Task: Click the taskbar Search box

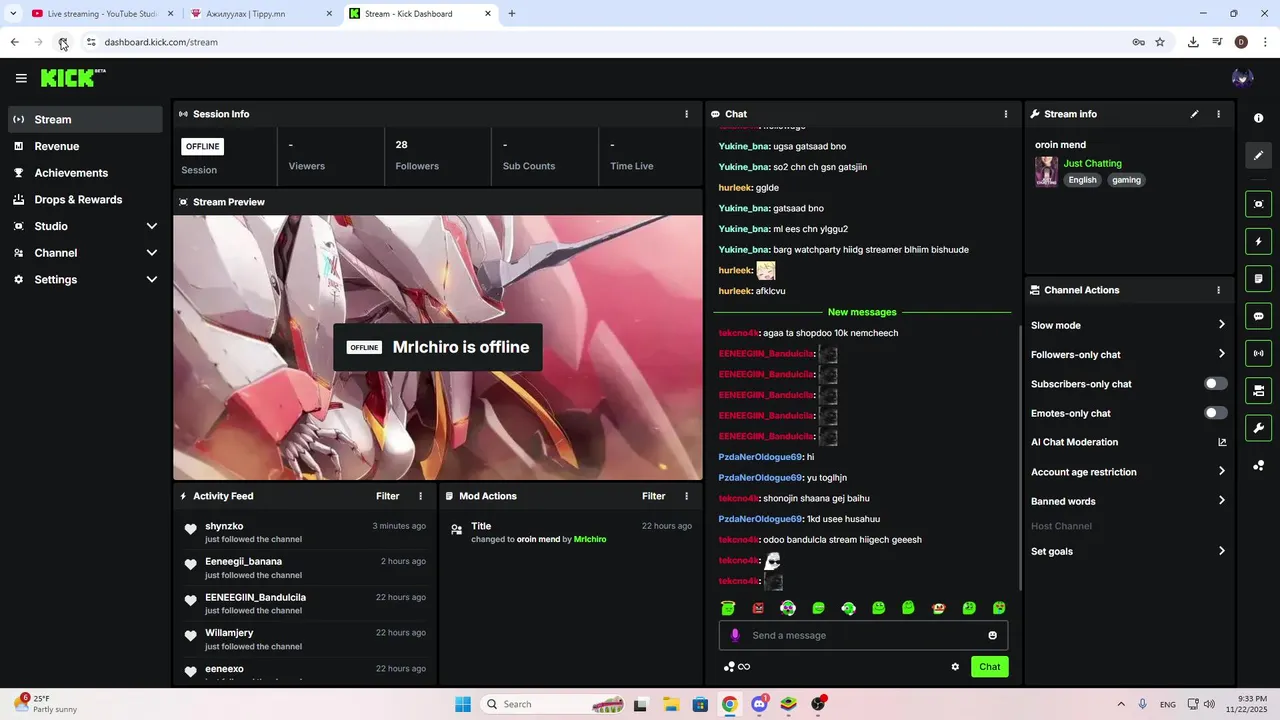Action: [553, 704]
